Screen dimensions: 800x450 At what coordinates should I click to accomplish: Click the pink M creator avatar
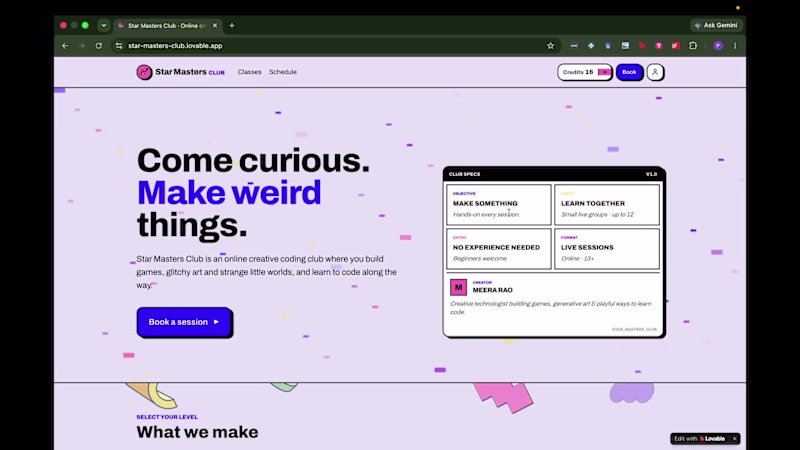coord(458,287)
